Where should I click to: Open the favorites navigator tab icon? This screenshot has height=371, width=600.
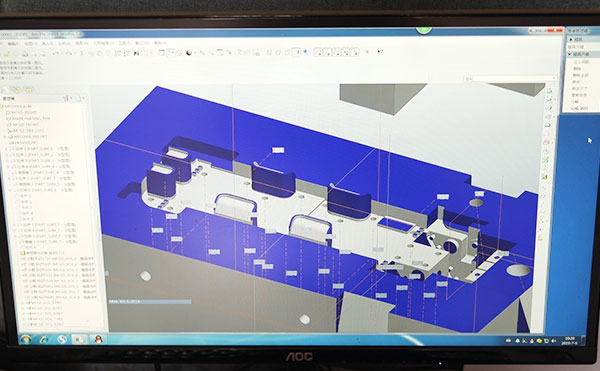point(29,90)
